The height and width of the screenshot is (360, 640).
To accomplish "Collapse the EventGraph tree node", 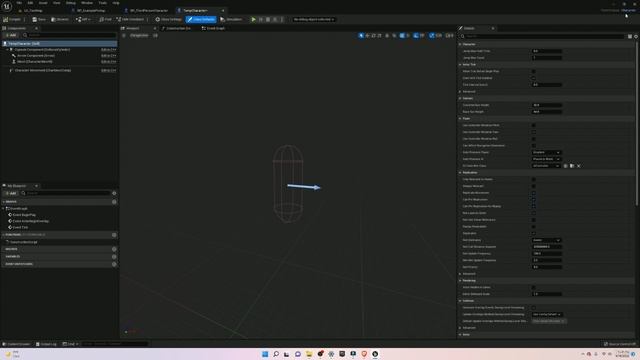I will [3, 209].
